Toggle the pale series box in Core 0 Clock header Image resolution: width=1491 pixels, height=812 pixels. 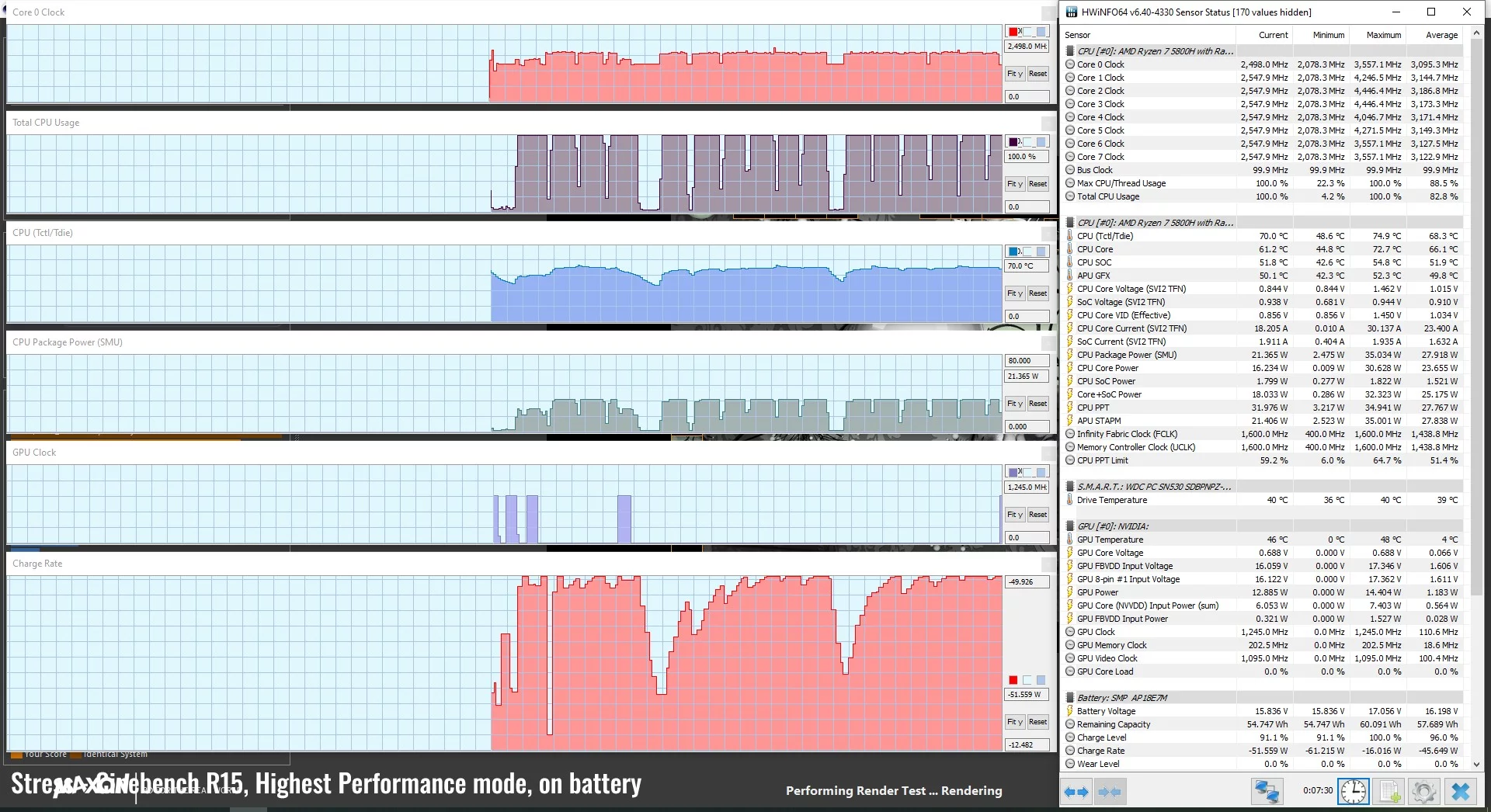[x=1025, y=31]
